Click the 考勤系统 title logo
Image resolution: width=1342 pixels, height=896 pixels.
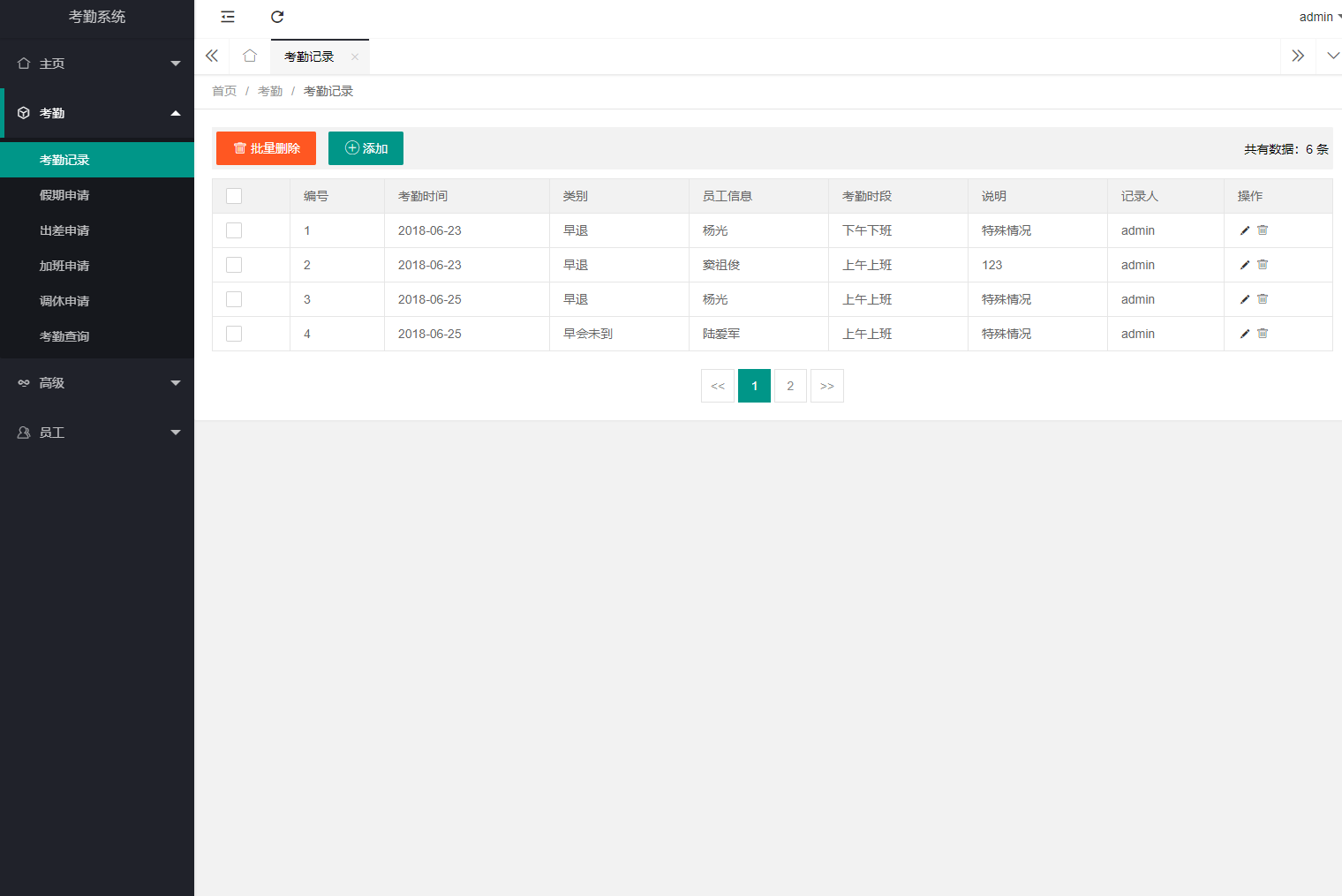97,17
